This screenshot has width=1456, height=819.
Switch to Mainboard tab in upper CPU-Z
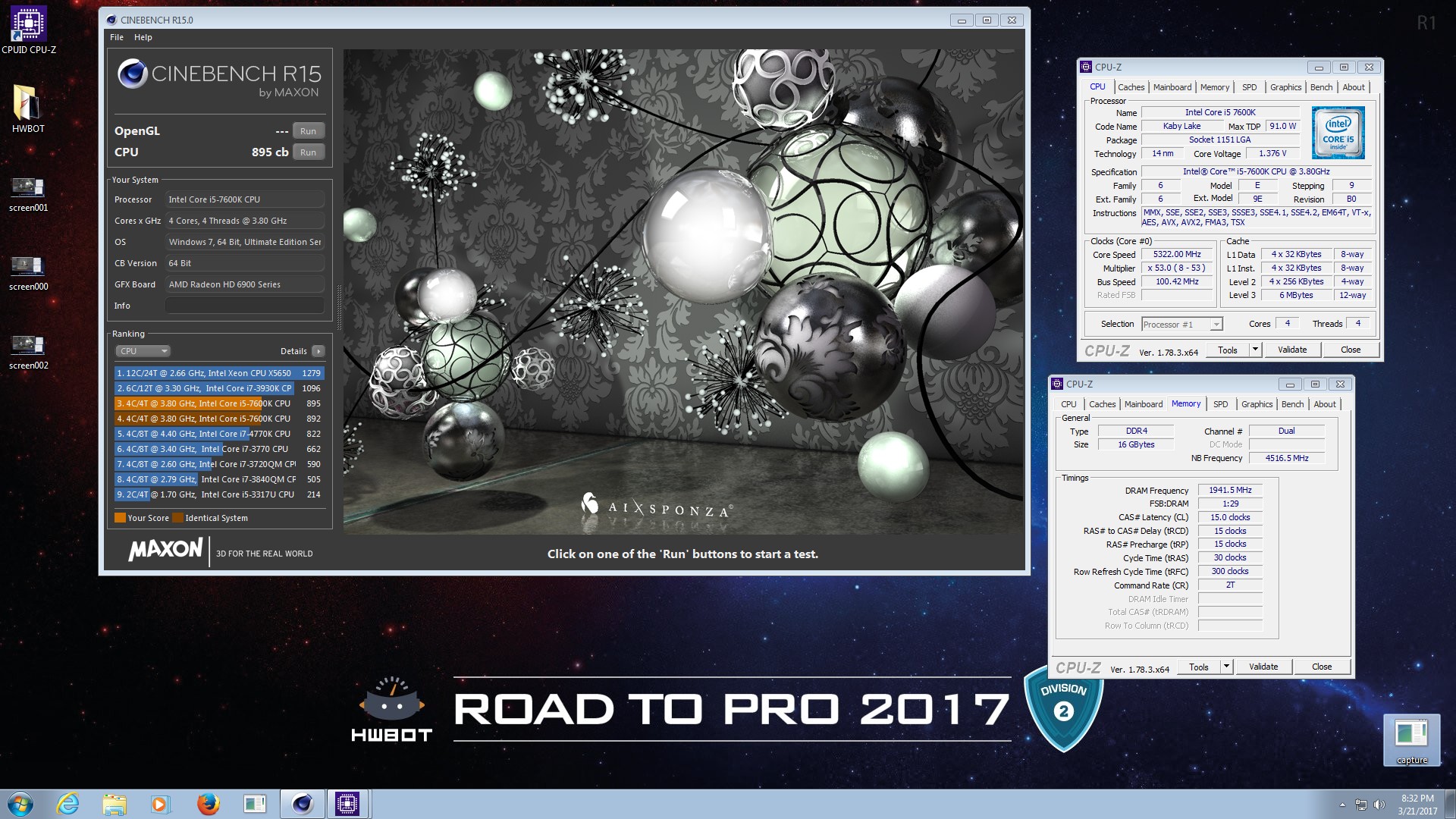coord(1172,87)
